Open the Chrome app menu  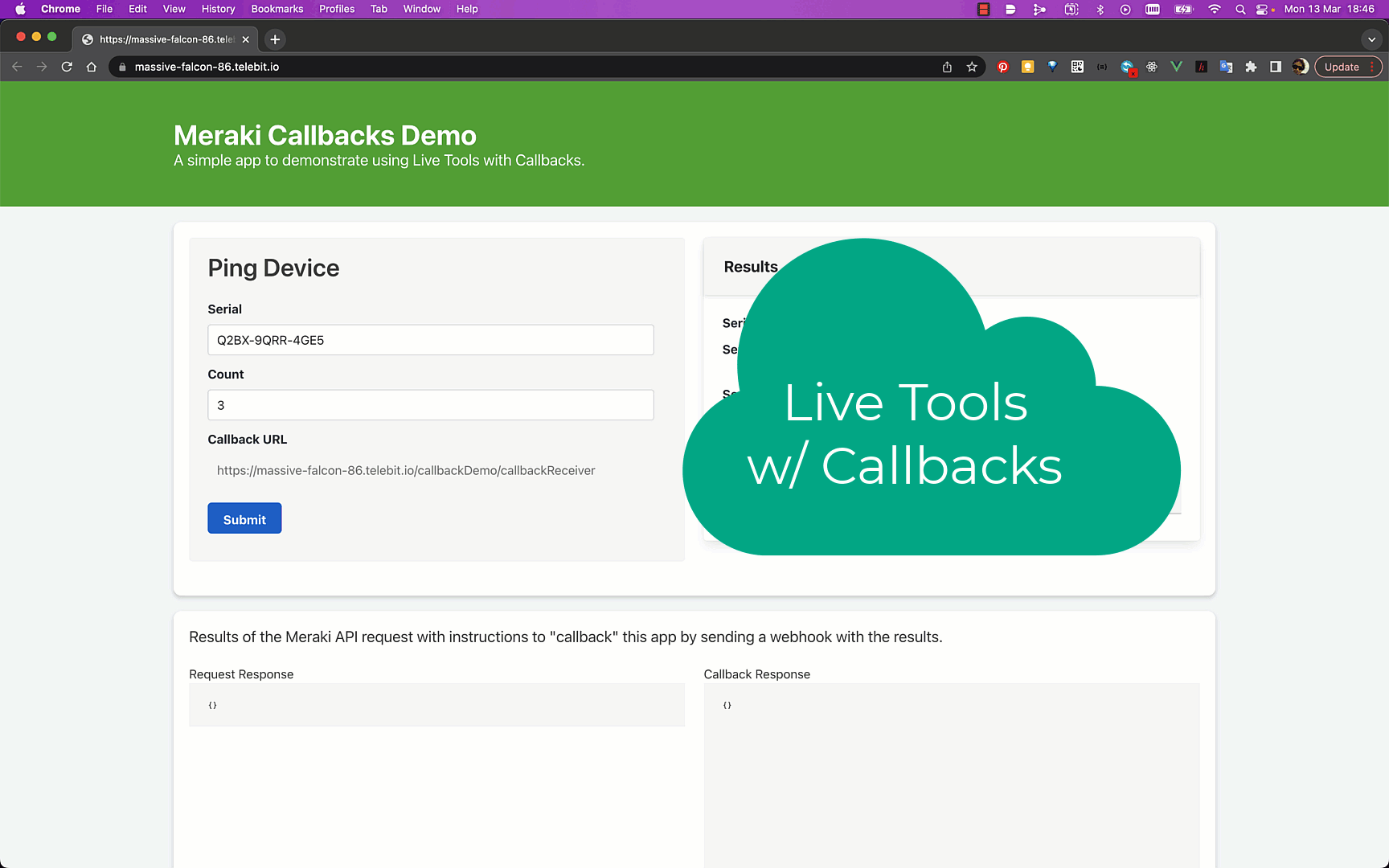tap(60, 9)
